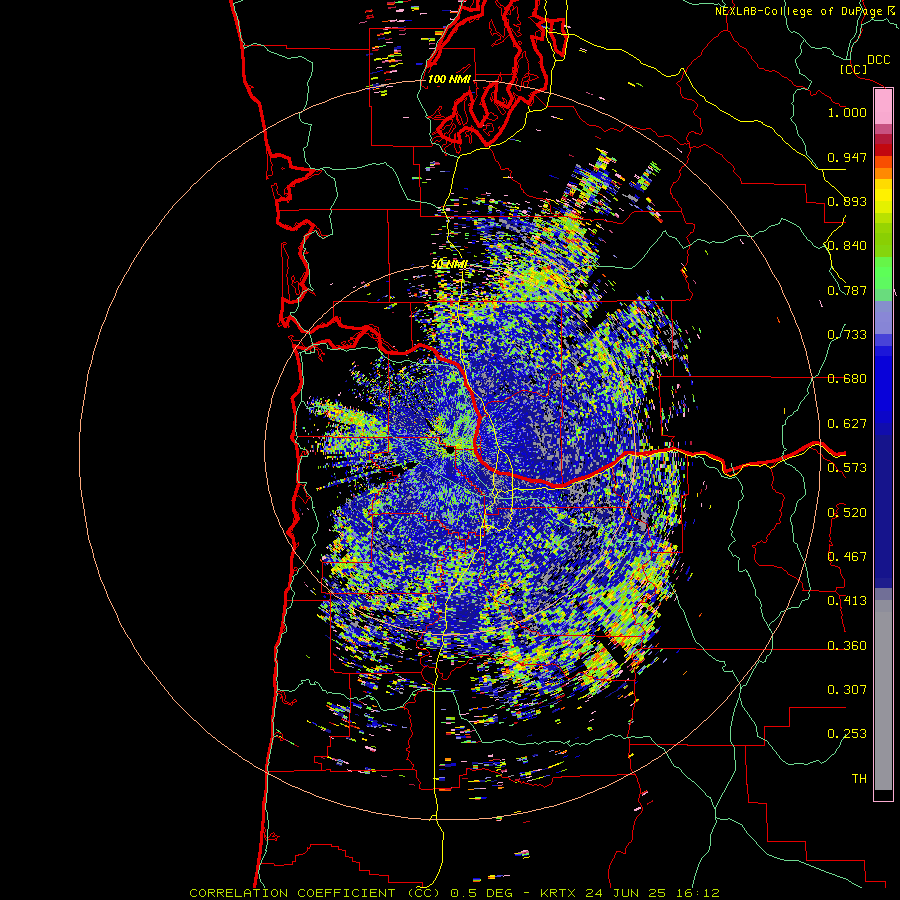Pick the light pink band on the color bar
This screenshot has height=900, width=900.
[x=883, y=107]
